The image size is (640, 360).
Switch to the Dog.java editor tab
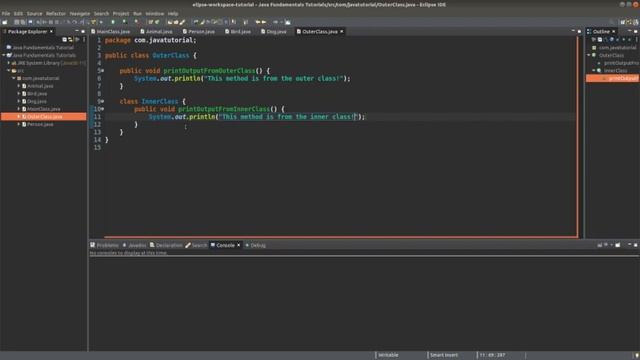274,31
